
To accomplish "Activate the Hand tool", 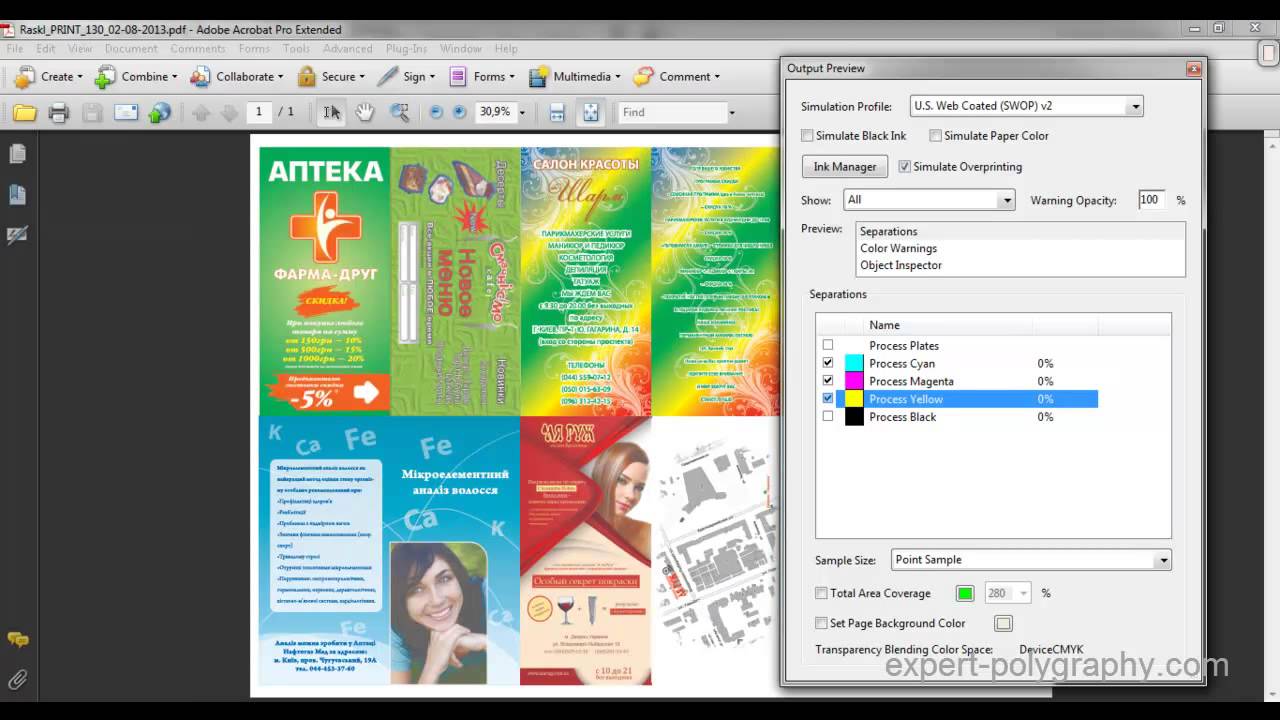I will pos(365,113).
